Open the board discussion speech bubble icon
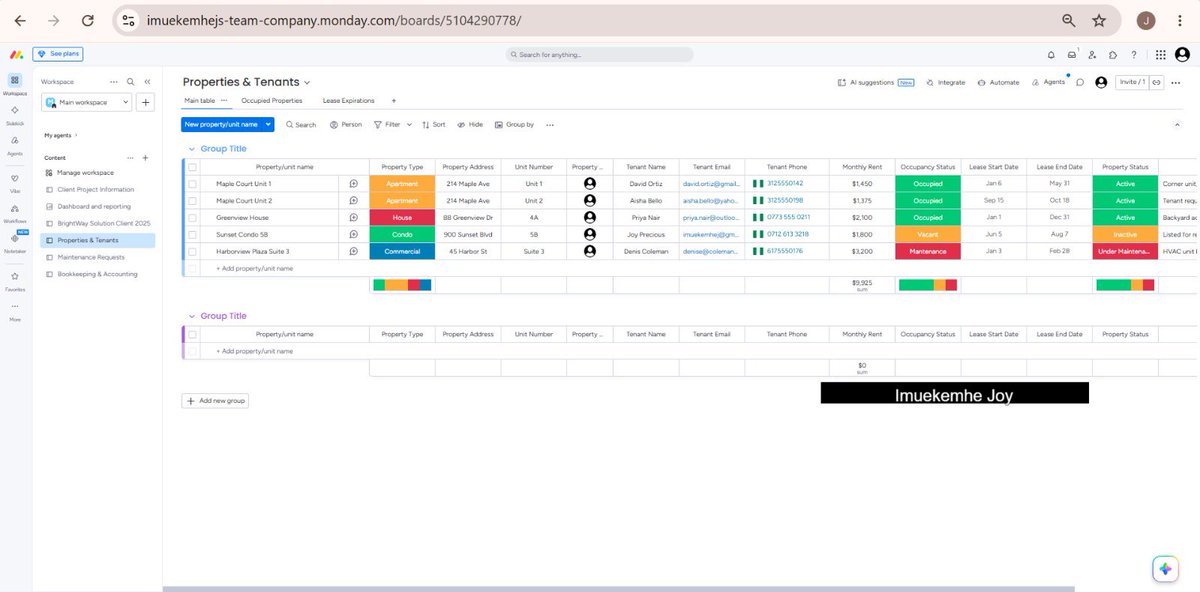Viewport: 1200px width, 592px height. [x=1080, y=82]
